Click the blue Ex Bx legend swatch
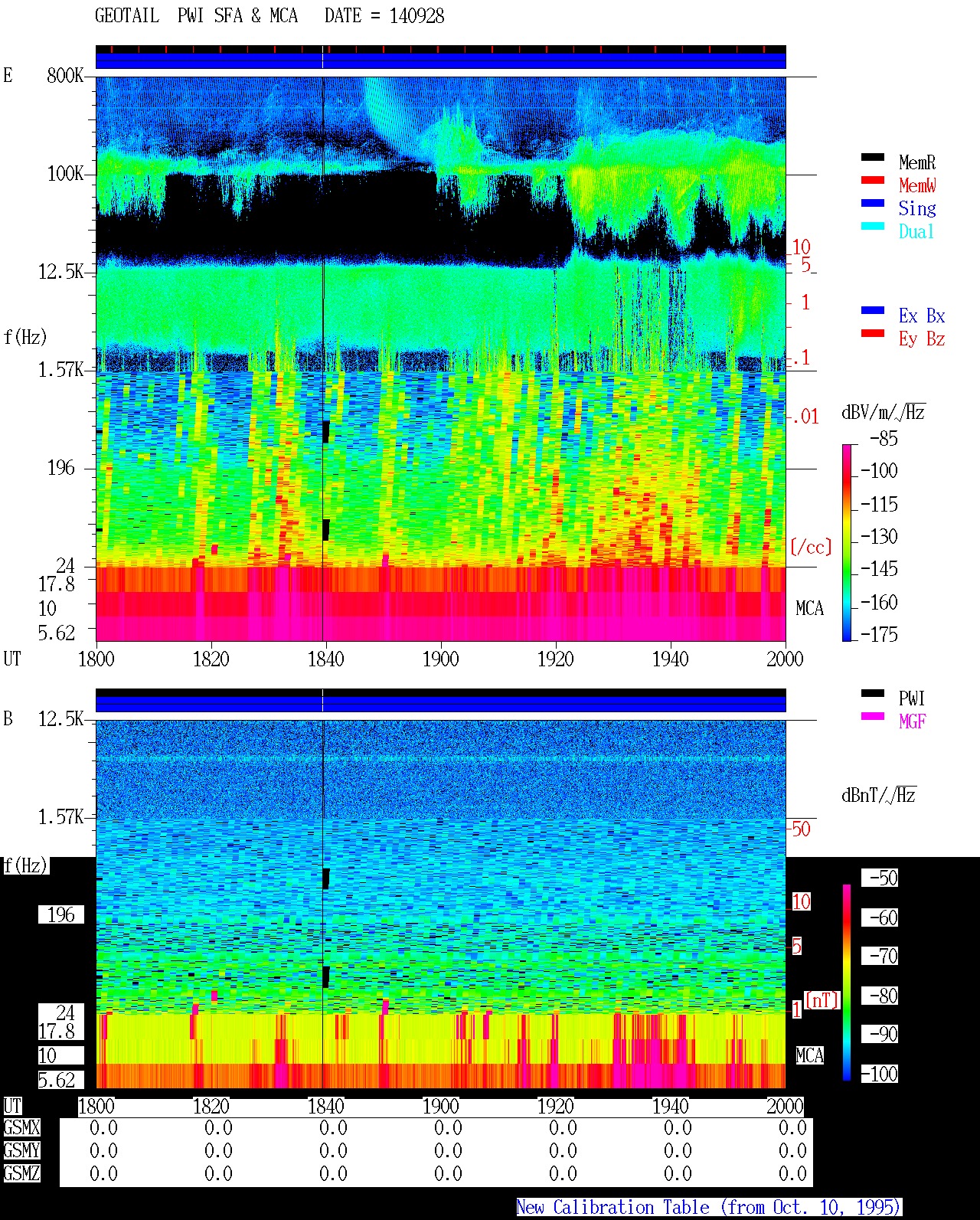The image size is (980, 1220). (x=873, y=310)
